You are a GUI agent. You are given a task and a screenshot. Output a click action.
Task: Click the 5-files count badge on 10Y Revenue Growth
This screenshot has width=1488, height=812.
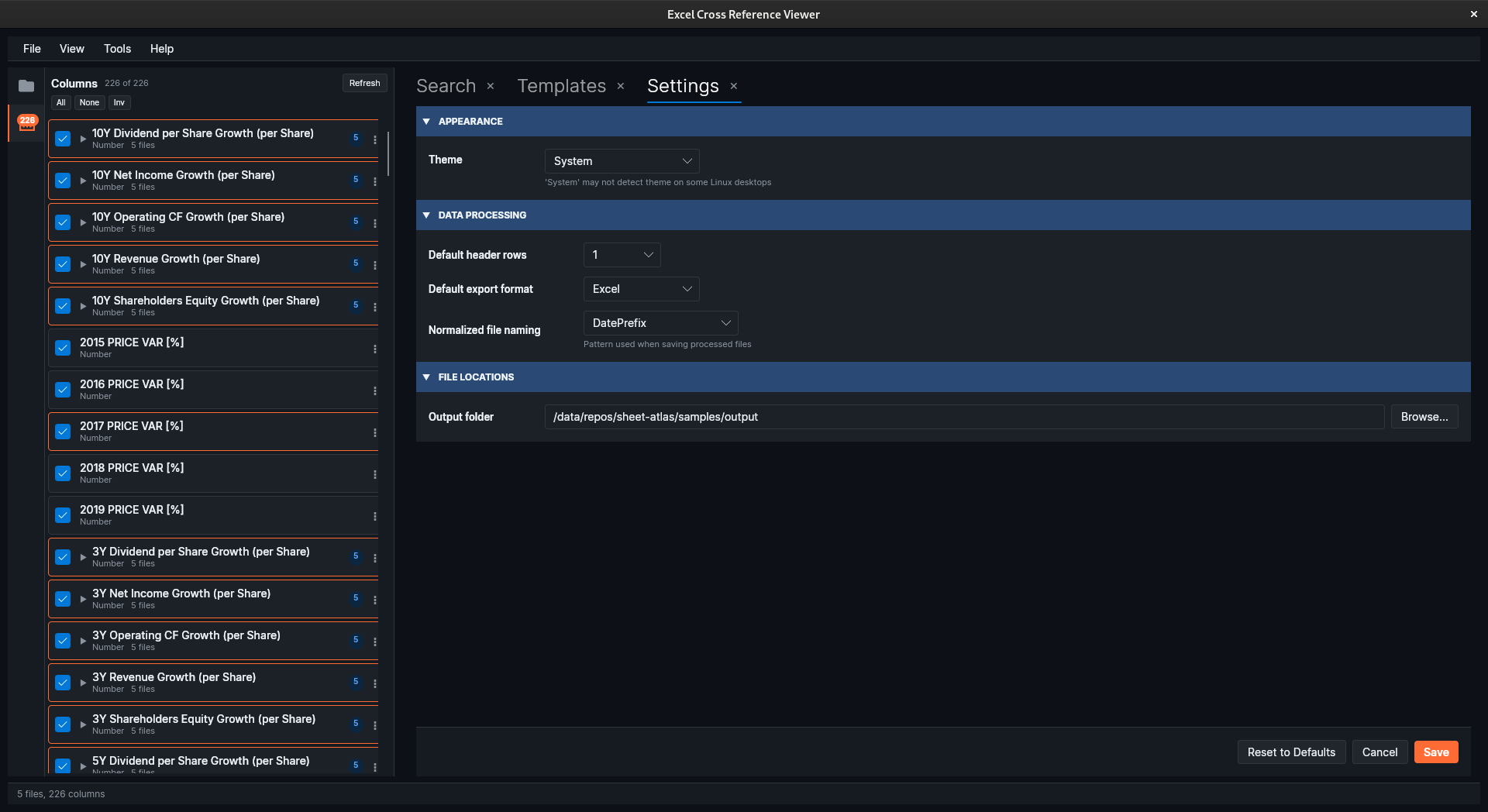[356, 264]
